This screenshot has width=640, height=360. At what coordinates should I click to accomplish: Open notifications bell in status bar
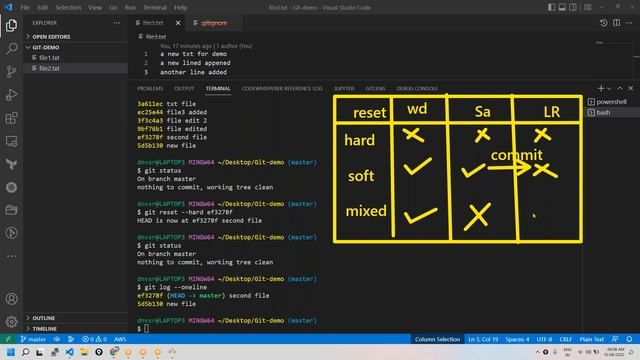pyautogui.click(x=629, y=339)
